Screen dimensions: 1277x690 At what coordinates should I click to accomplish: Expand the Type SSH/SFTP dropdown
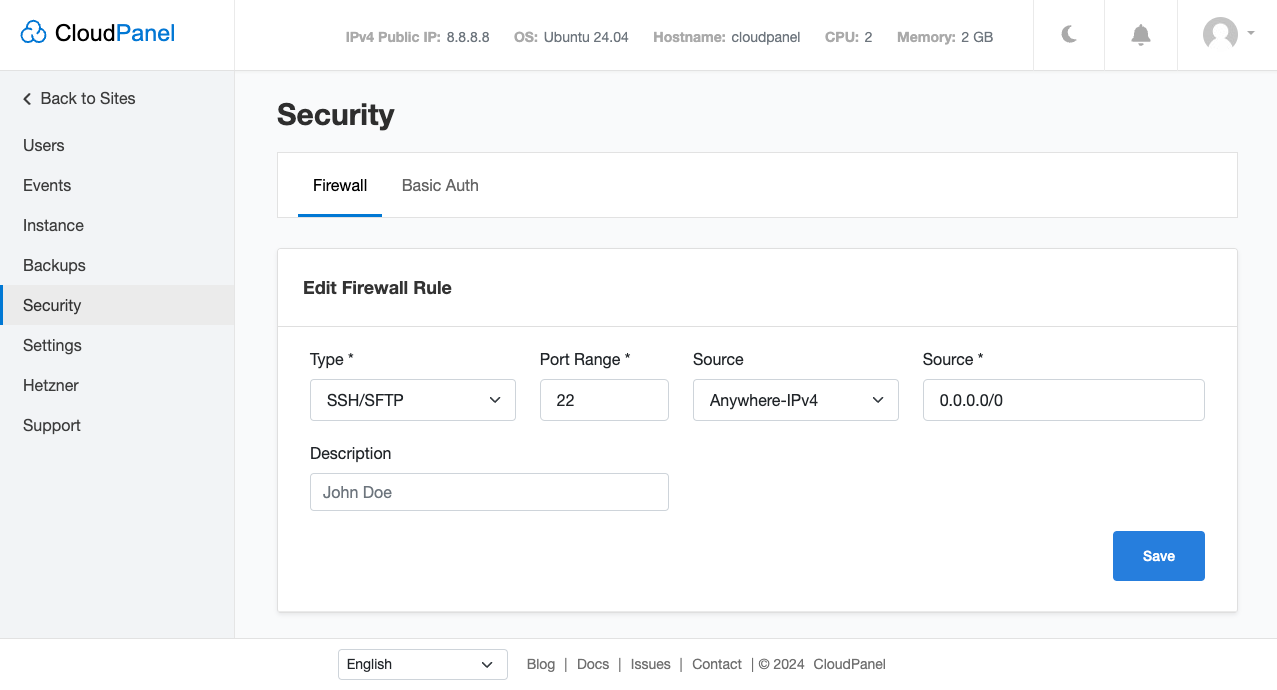click(x=413, y=400)
